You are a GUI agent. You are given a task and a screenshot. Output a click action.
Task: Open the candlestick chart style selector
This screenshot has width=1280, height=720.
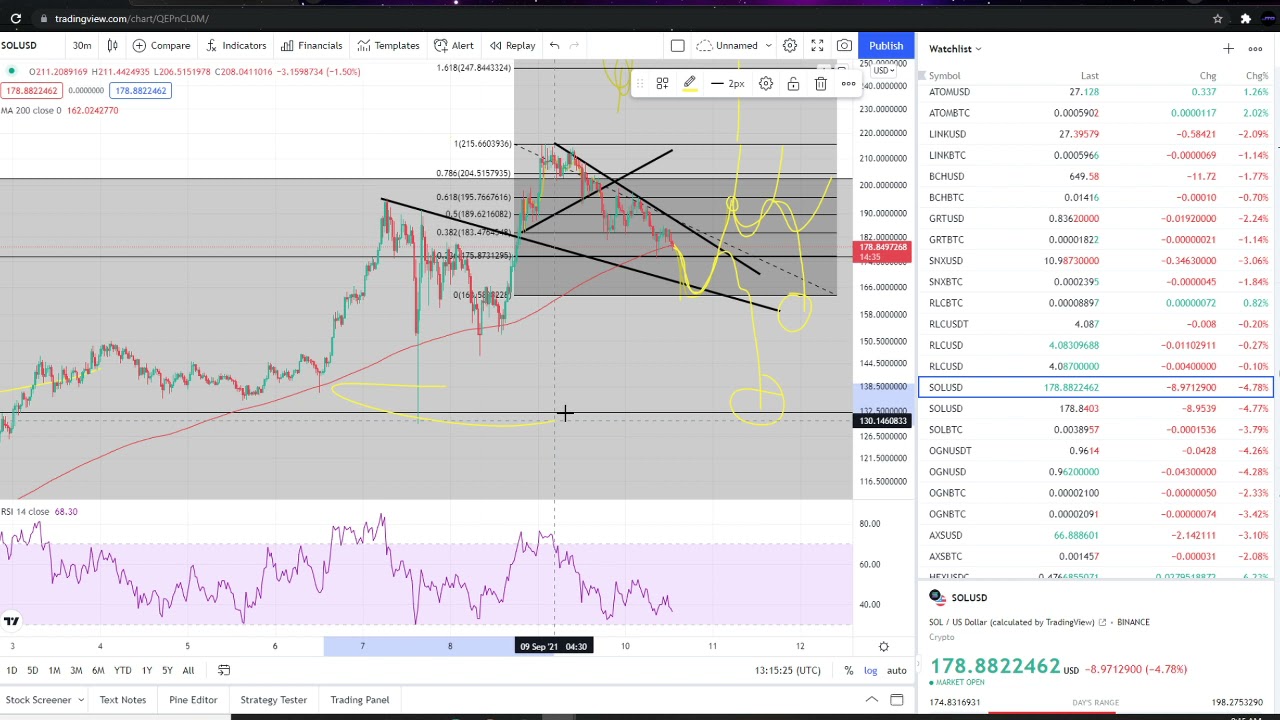112,45
